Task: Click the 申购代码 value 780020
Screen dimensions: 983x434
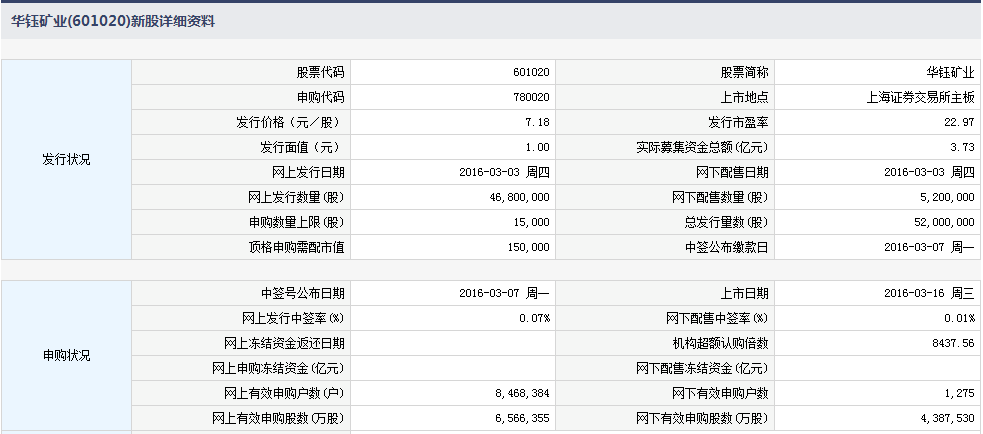Action: (530, 98)
